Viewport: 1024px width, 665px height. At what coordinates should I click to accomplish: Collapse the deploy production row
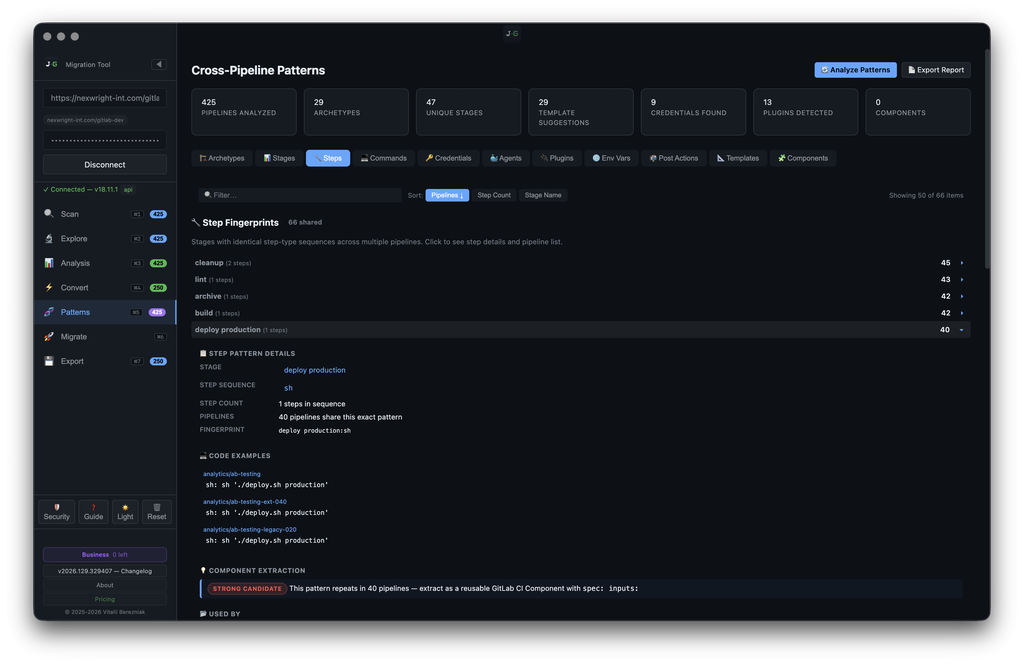pos(581,330)
